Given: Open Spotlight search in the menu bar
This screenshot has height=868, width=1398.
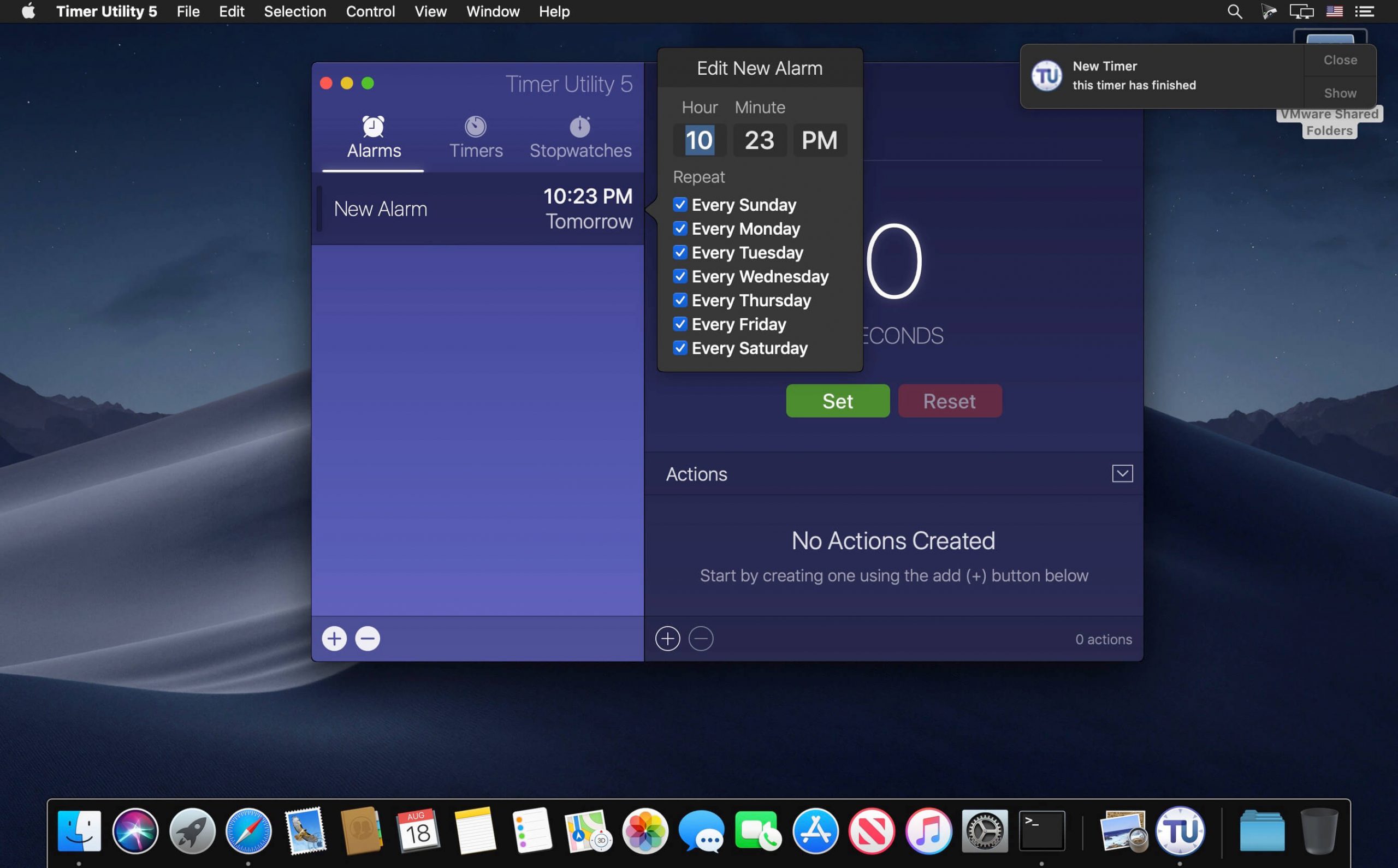Looking at the screenshot, I should [1234, 11].
